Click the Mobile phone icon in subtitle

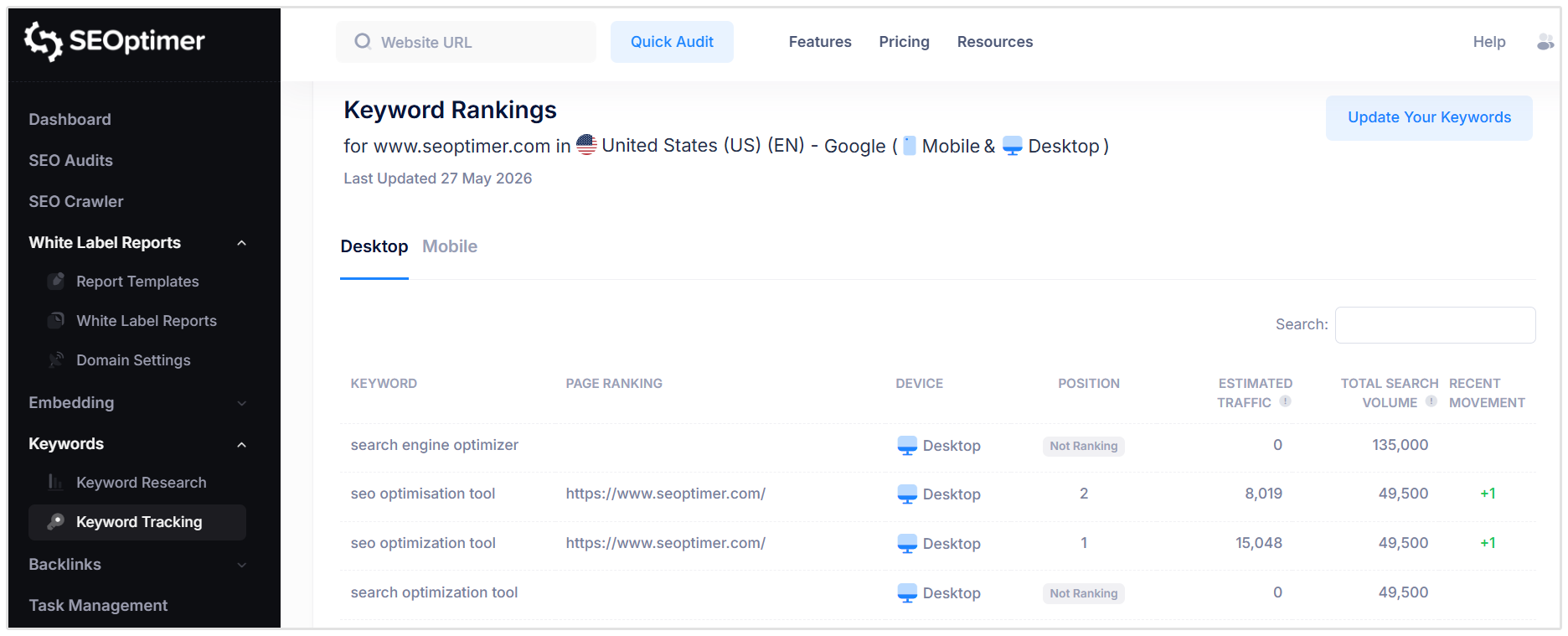click(909, 146)
